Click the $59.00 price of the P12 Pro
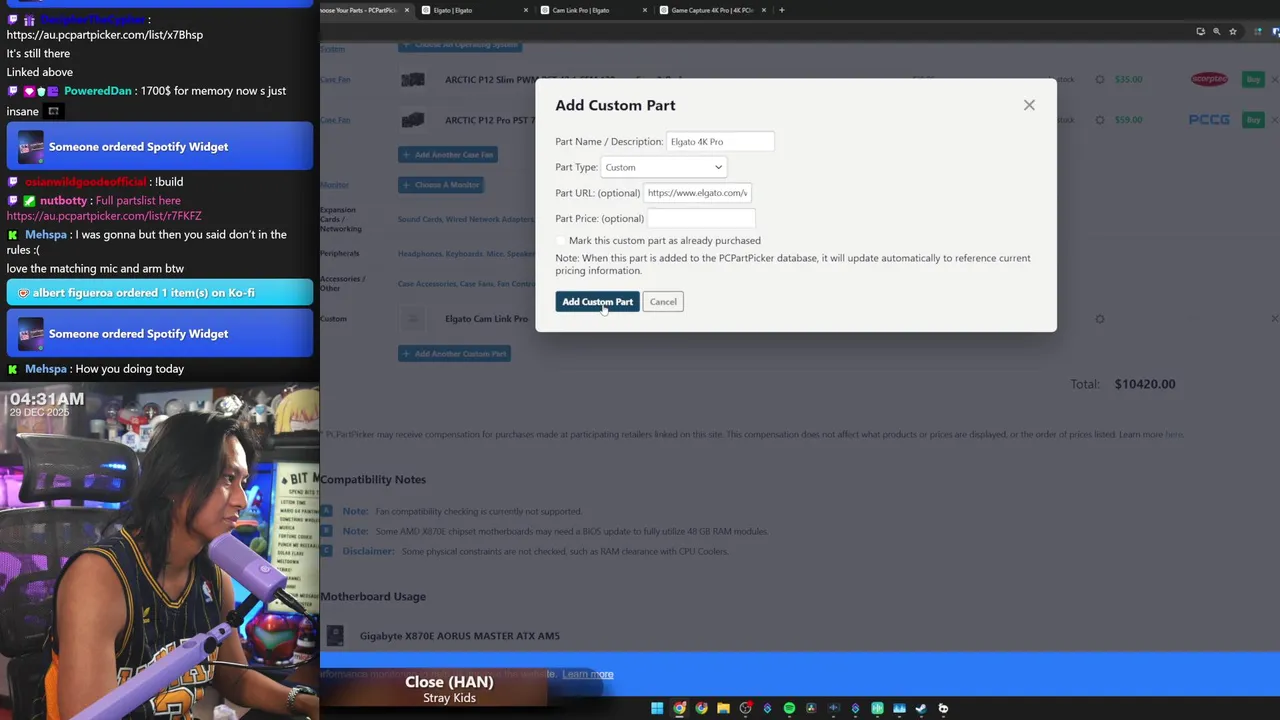Screen dimensions: 1280x720 coord(1128,119)
